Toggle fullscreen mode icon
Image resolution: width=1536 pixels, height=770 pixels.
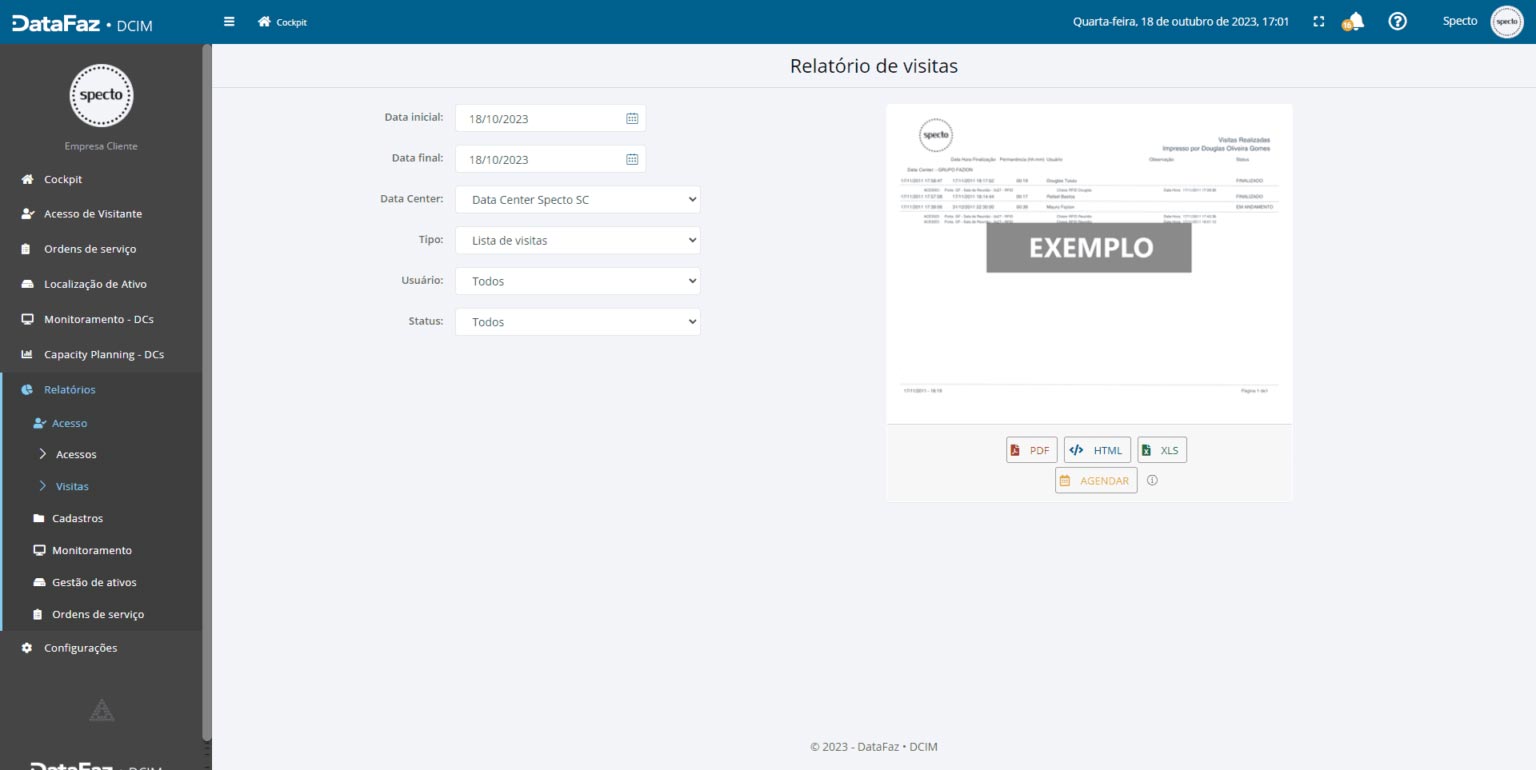click(1319, 21)
